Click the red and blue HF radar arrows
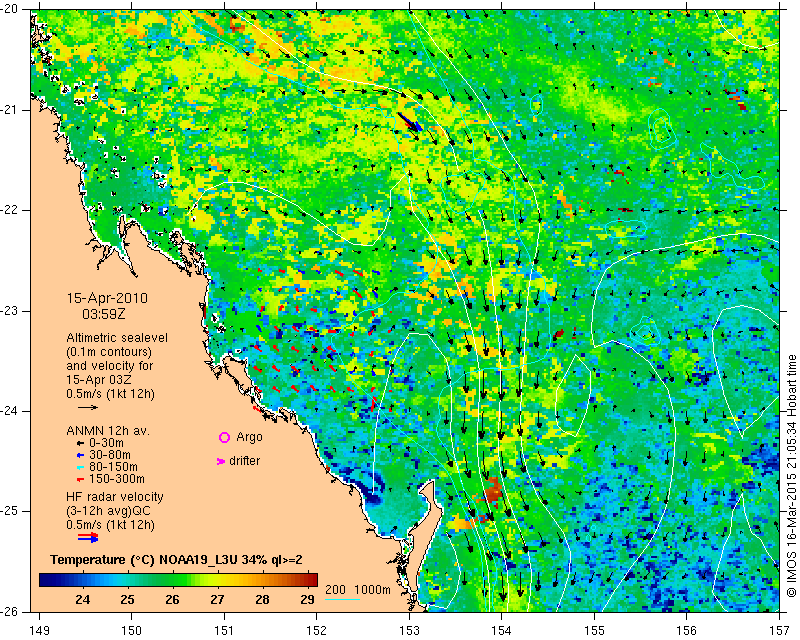 click(88, 537)
